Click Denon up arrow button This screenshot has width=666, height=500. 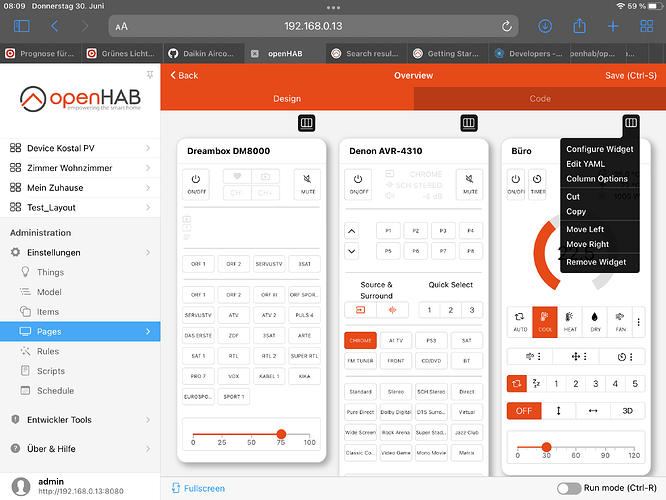tap(352, 232)
